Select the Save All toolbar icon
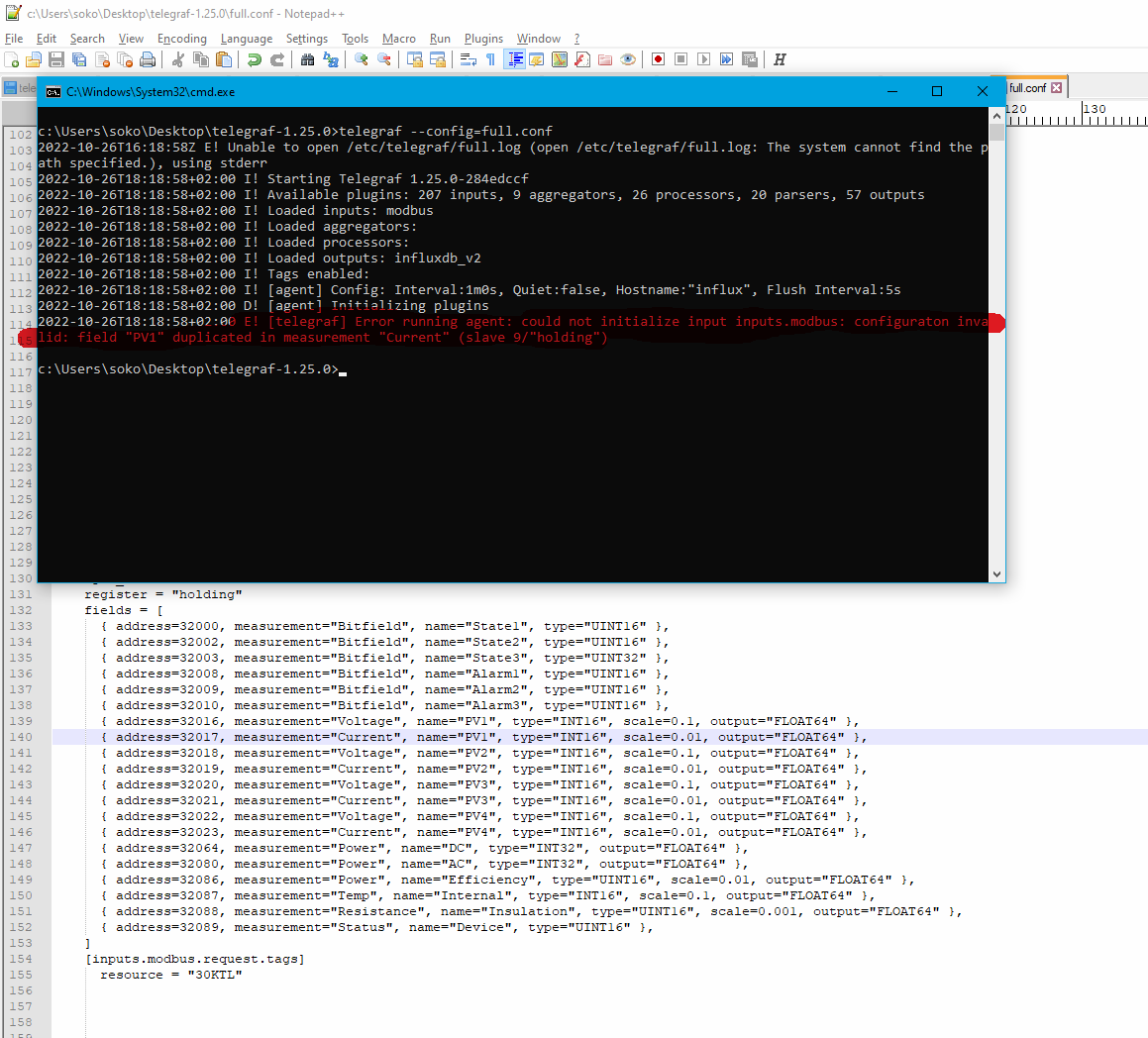The height and width of the screenshot is (1038, 1148). point(78,59)
